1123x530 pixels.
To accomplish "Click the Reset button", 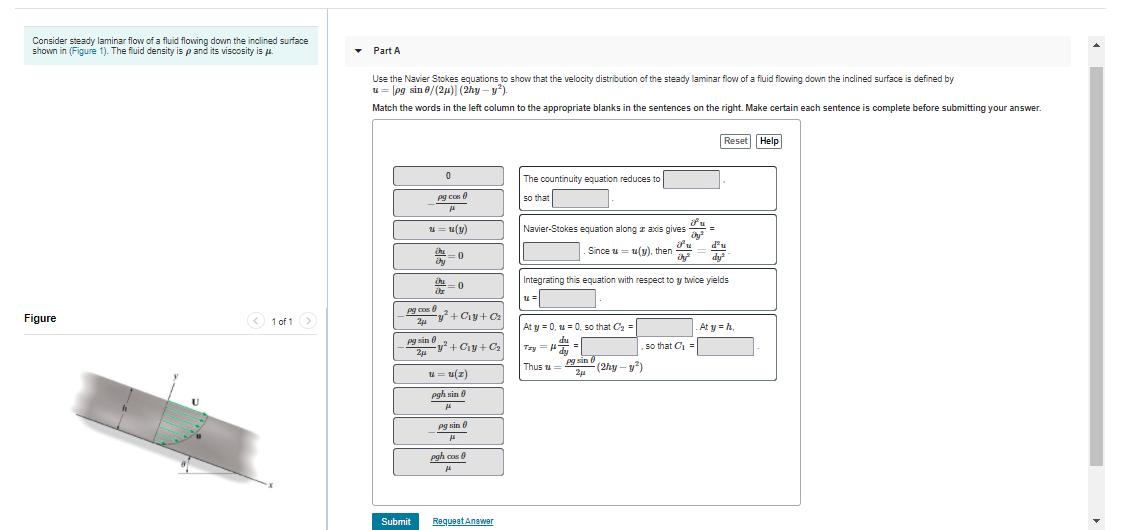I will [736, 141].
